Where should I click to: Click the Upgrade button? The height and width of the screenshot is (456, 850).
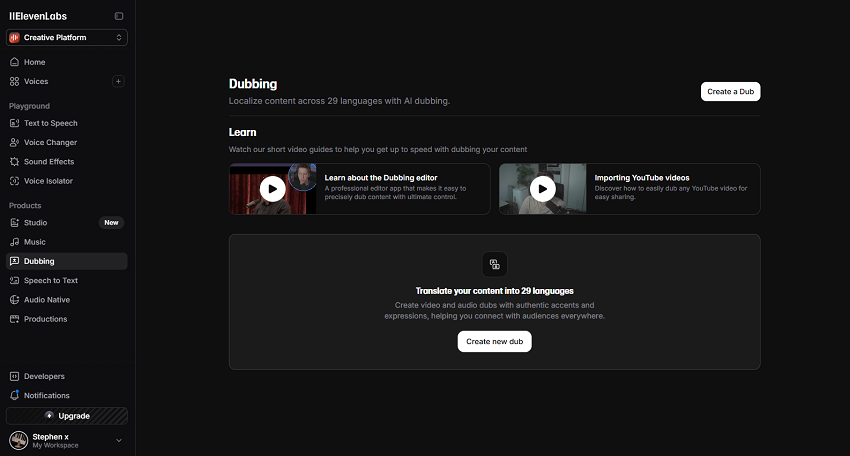tap(67, 415)
